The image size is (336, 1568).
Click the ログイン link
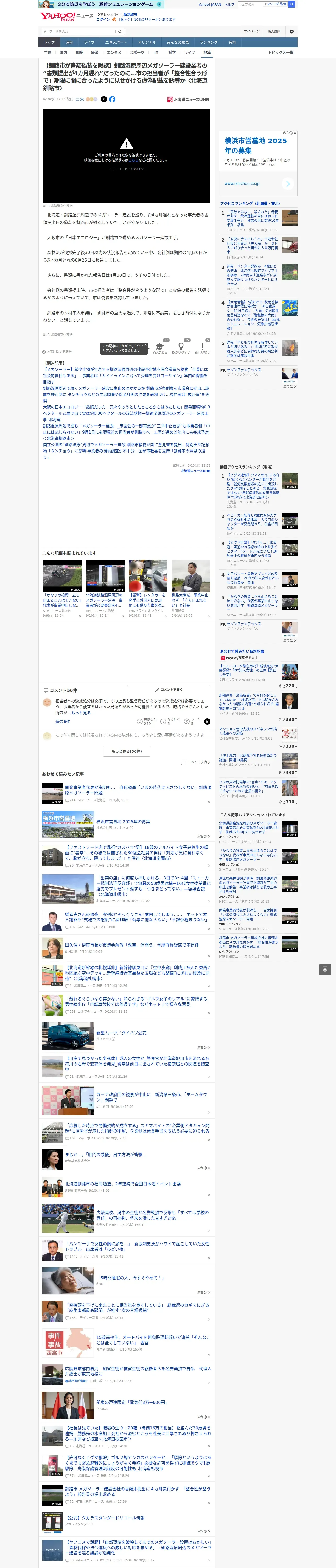coord(103,20)
